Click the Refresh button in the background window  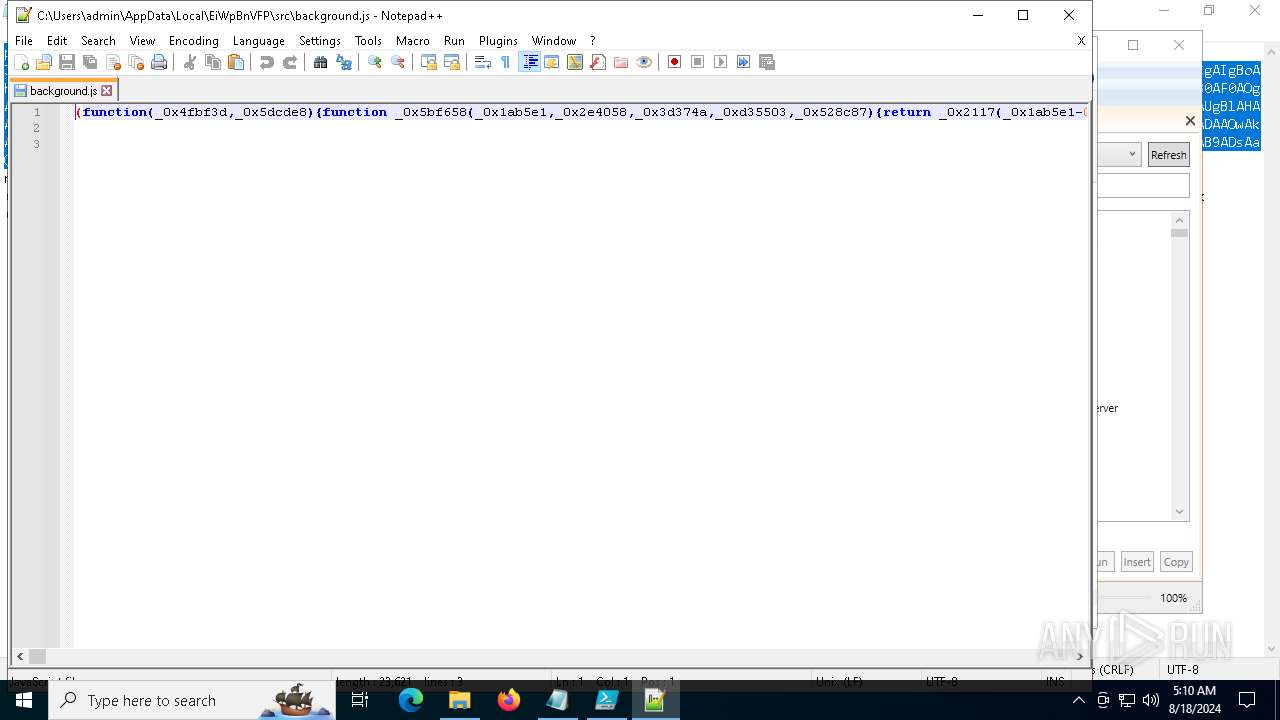1168,155
